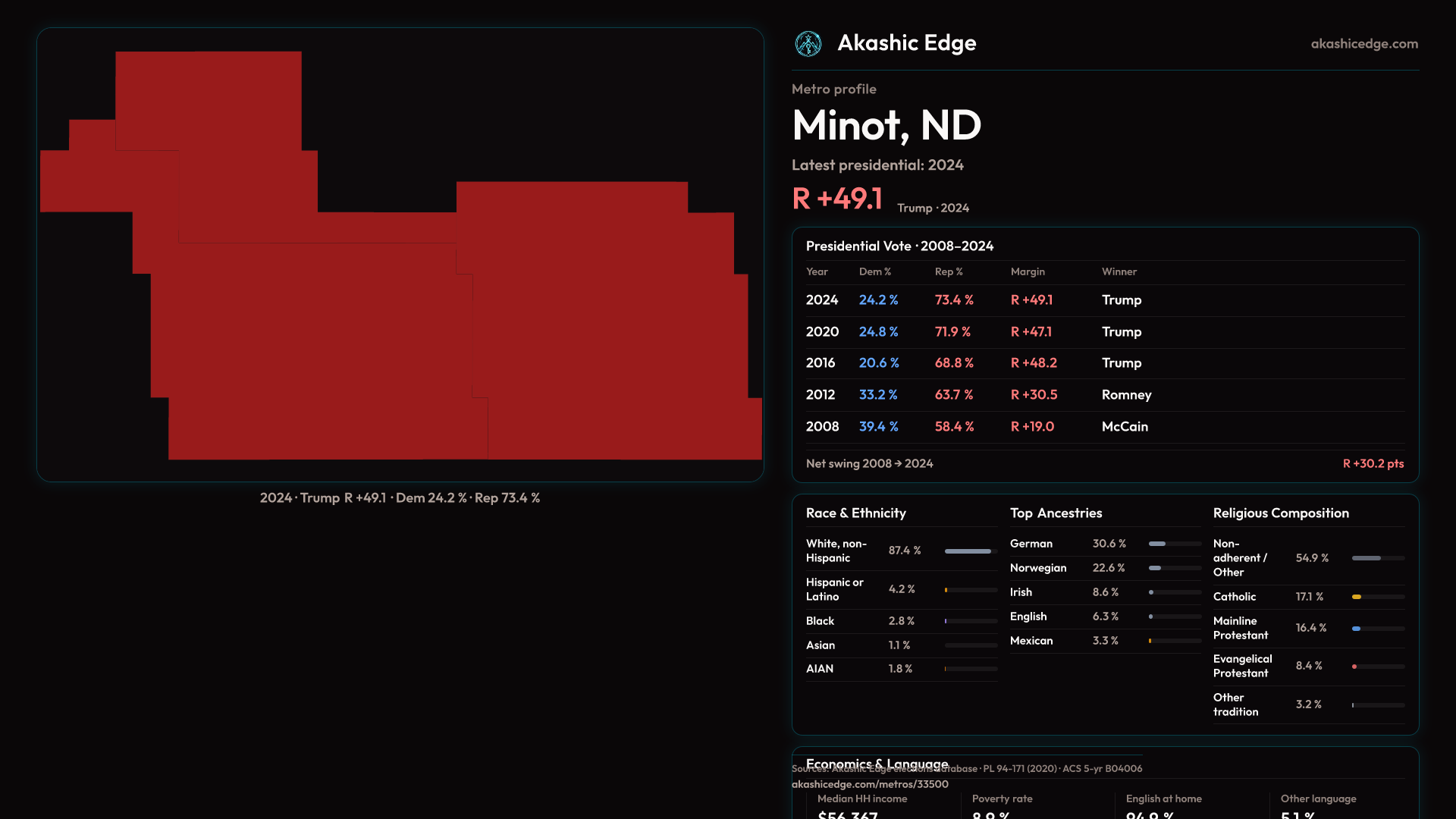Image resolution: width=1456 pixels, height=819 pixels.
Task: Click the 2008 McCain winner row
Action: click(x=1125, y=427)
